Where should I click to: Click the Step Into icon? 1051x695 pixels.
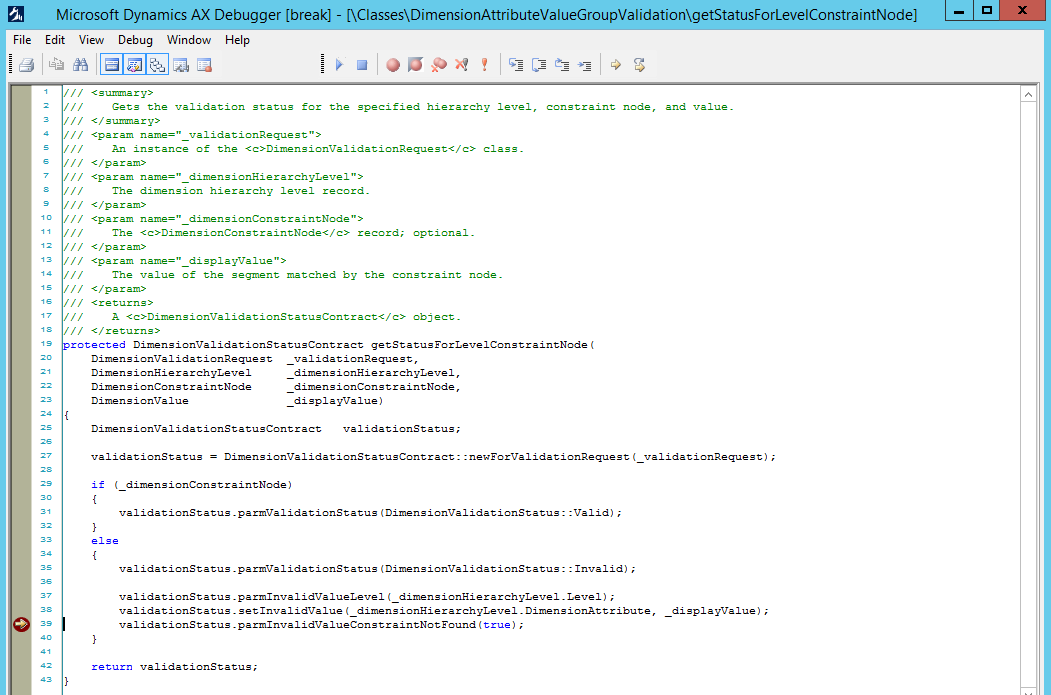tap(515, 65)
